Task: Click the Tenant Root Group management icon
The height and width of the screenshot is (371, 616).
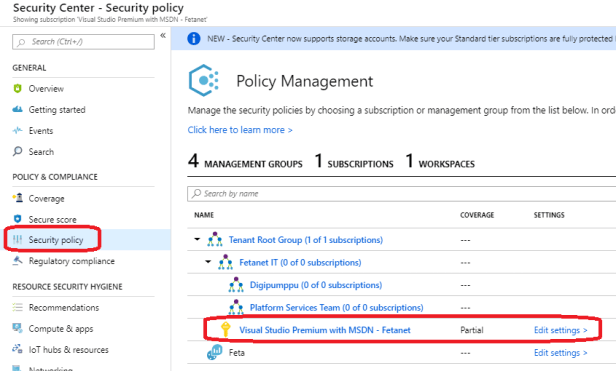Action: click(x=215, y=239)
